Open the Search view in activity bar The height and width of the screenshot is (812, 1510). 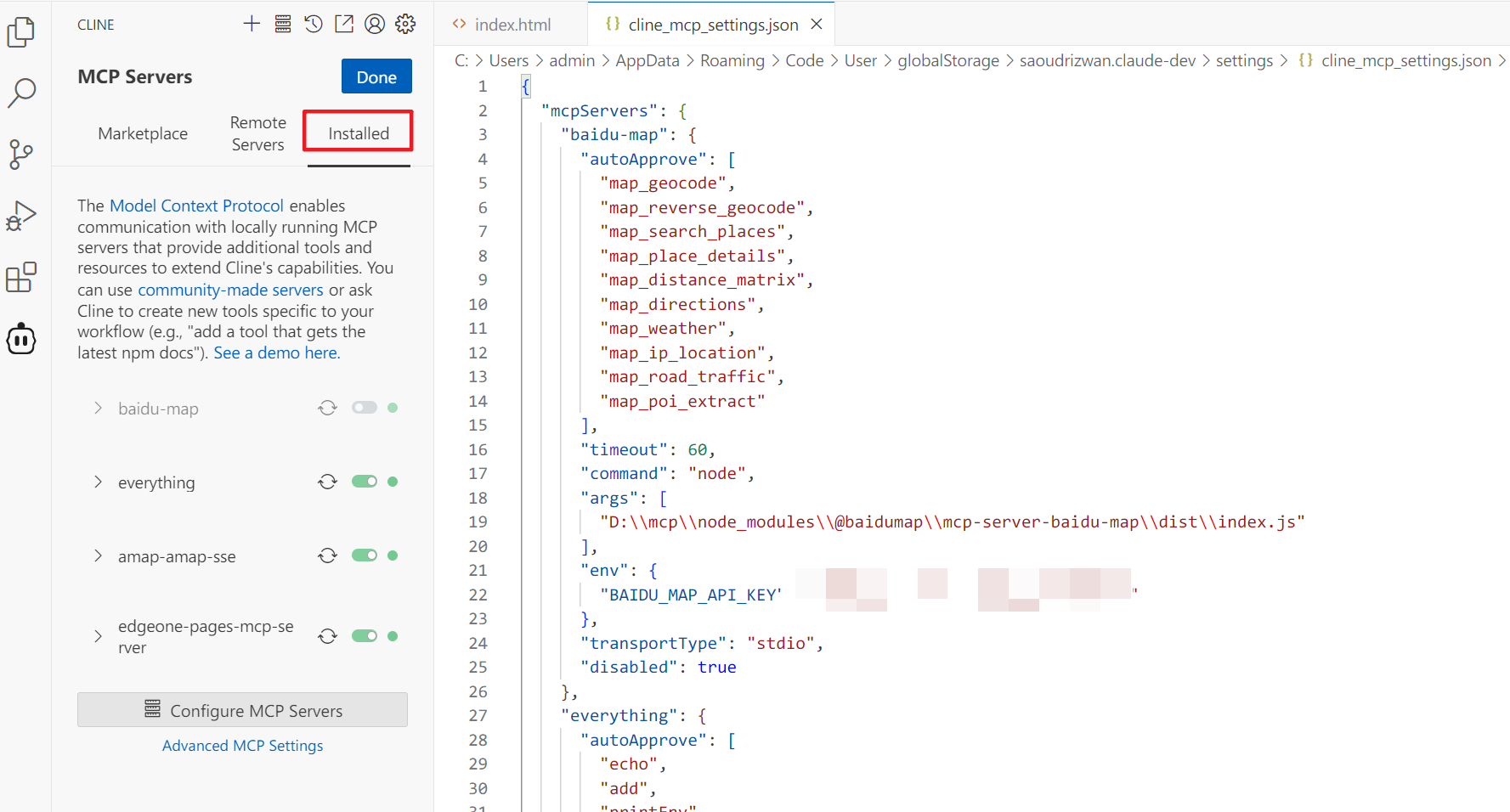click(20, 93)
